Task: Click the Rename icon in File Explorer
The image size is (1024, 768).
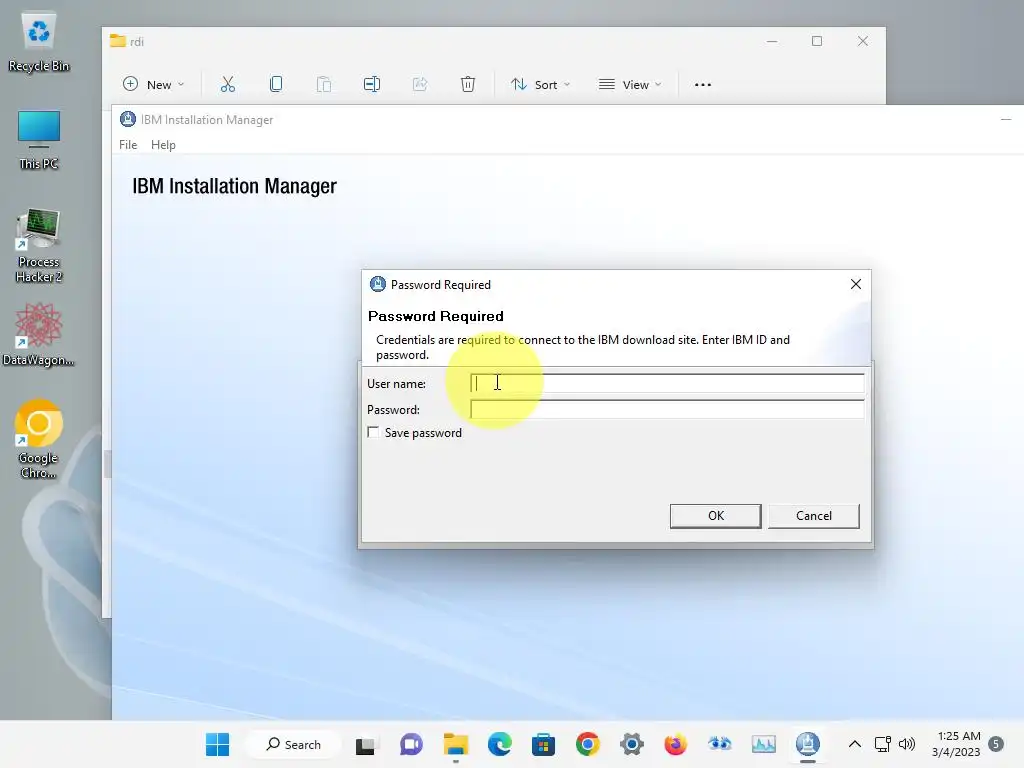Action: pos(372,84)
